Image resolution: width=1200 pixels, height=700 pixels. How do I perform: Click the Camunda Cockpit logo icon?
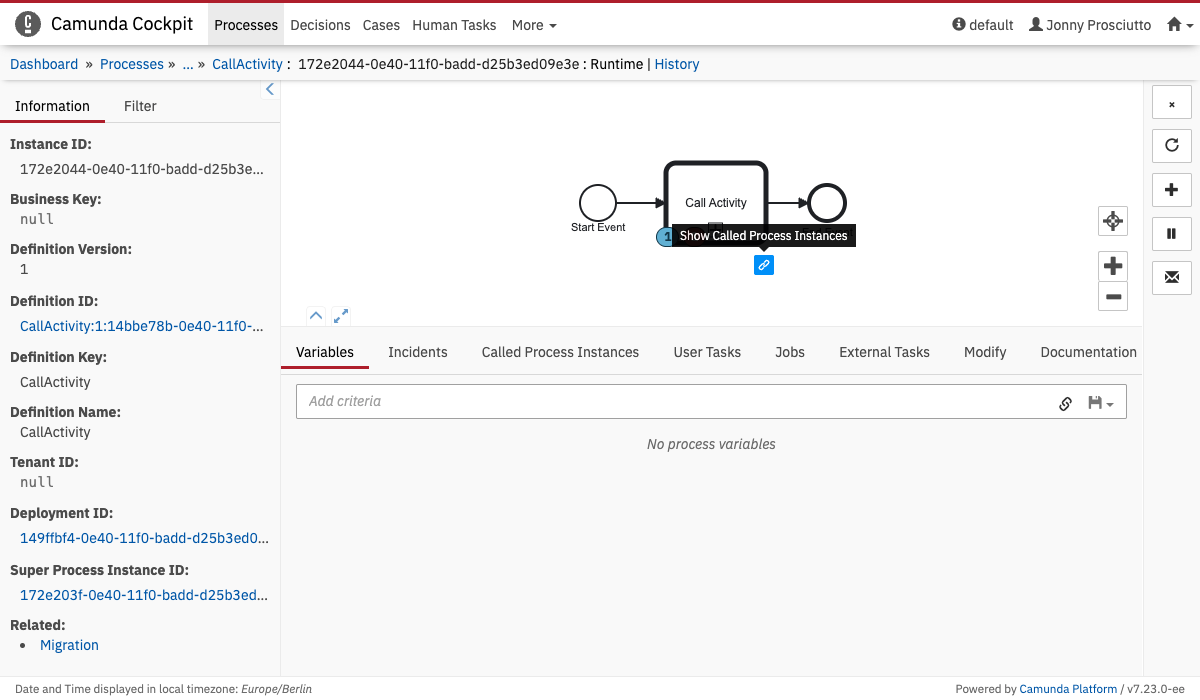click(28, 24)
